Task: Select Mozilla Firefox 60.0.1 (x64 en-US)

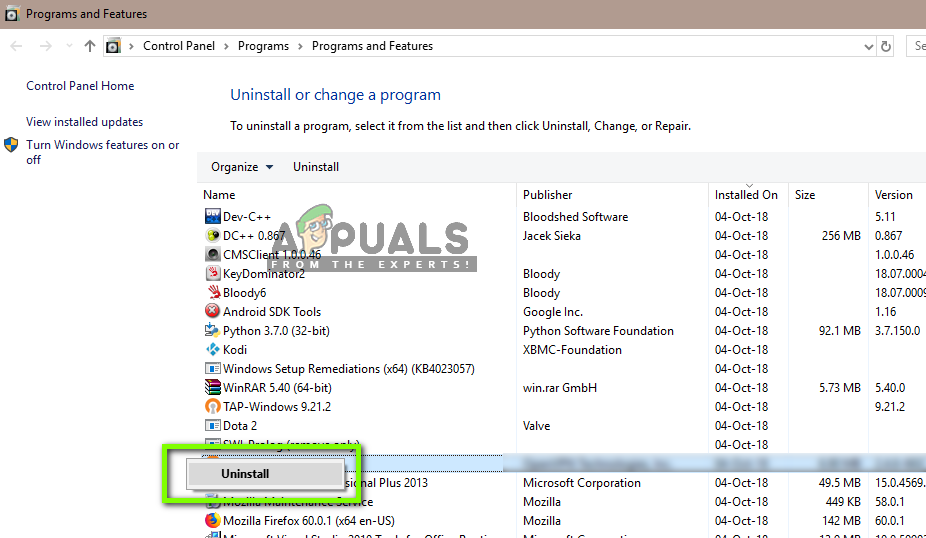Action: click(x=309, y=521)
